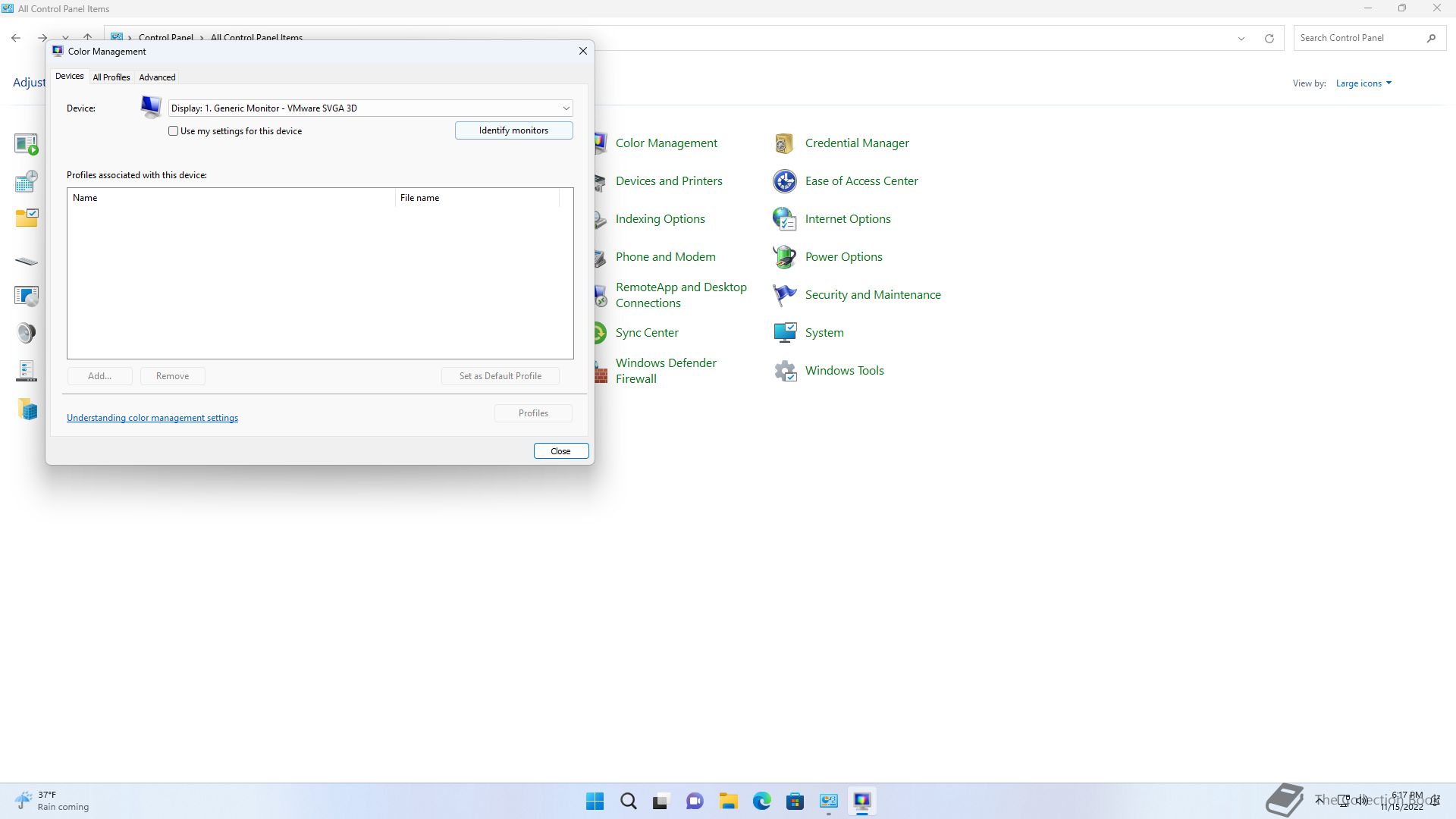1456x819 pixels.
Task: Click the Profiles button
Action: [x=533, y=413]
